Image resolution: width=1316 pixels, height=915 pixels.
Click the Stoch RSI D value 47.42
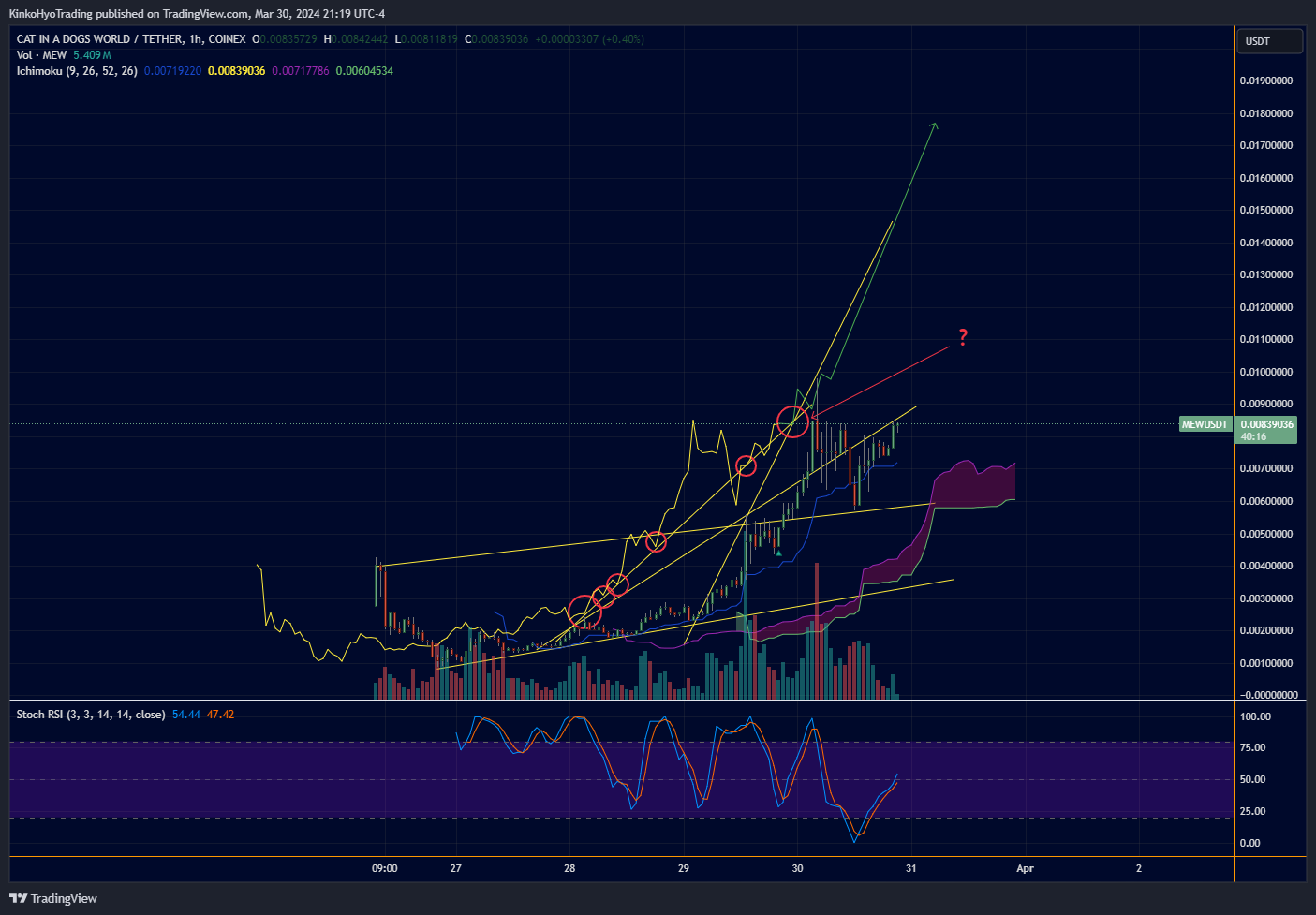[220, 715]
